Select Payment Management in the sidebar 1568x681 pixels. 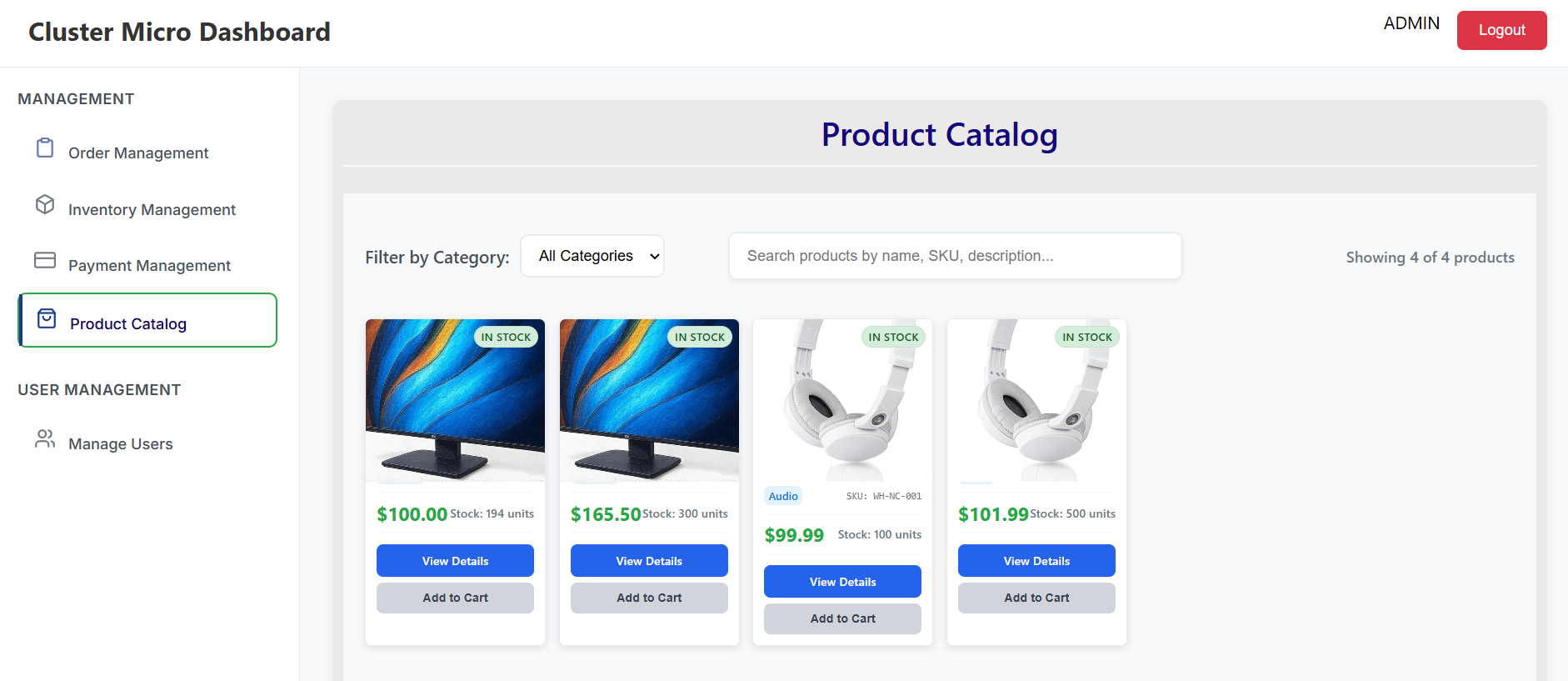tap(148, 265)
